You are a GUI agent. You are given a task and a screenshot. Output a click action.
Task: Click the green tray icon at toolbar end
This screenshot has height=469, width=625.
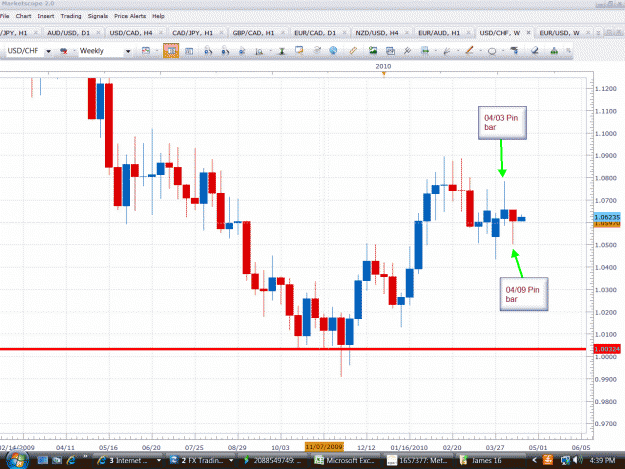pos(554,51)
